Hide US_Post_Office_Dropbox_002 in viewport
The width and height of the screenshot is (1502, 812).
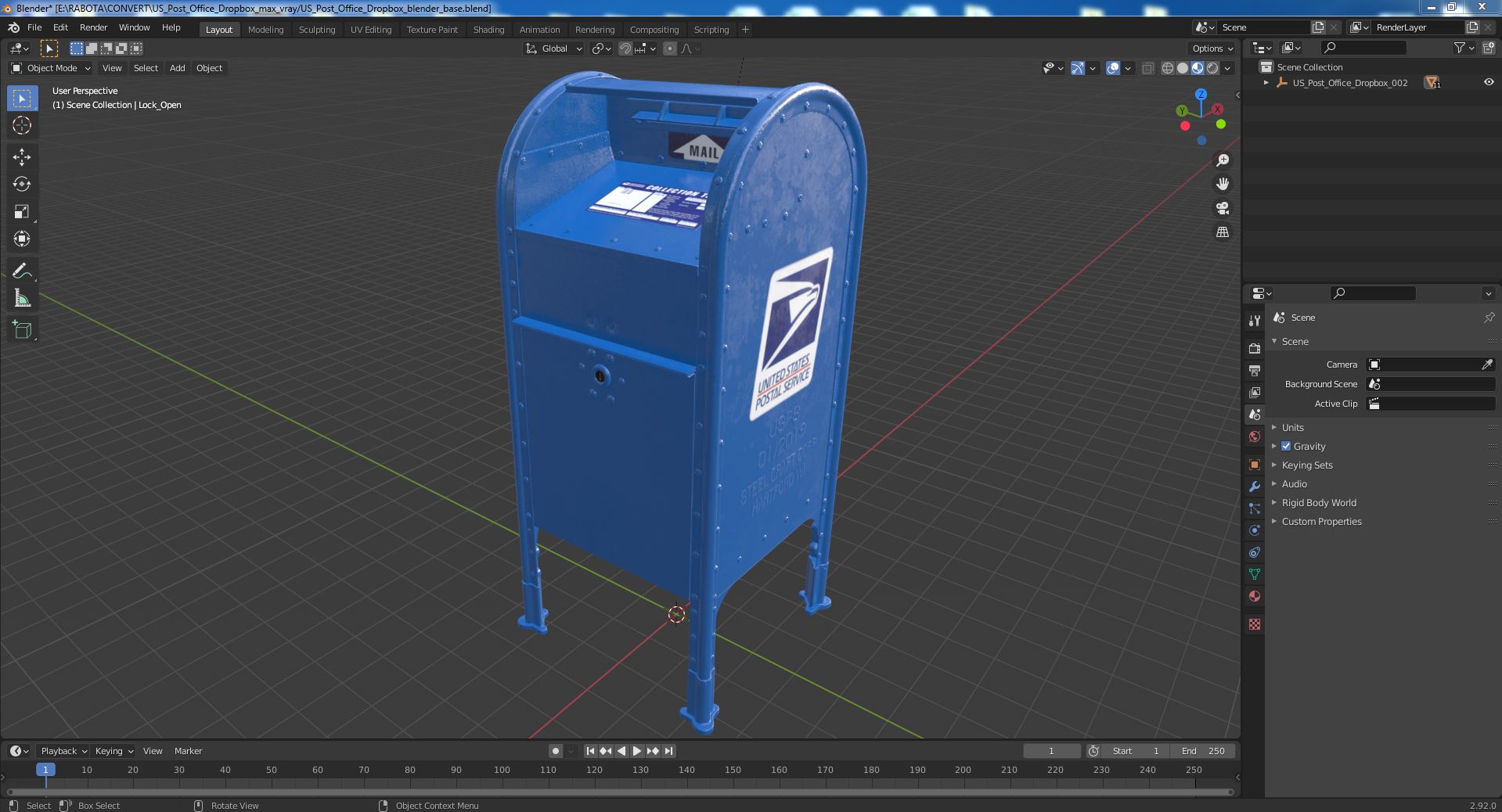pyautogui.click(x=1488, y=82)
